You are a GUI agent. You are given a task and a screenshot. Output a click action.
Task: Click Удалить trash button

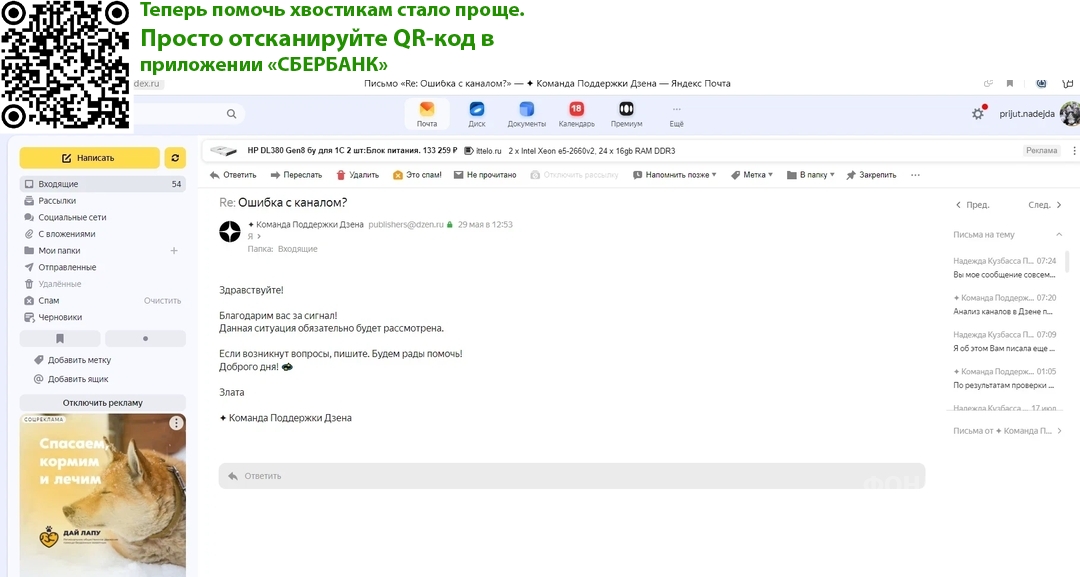357,175
